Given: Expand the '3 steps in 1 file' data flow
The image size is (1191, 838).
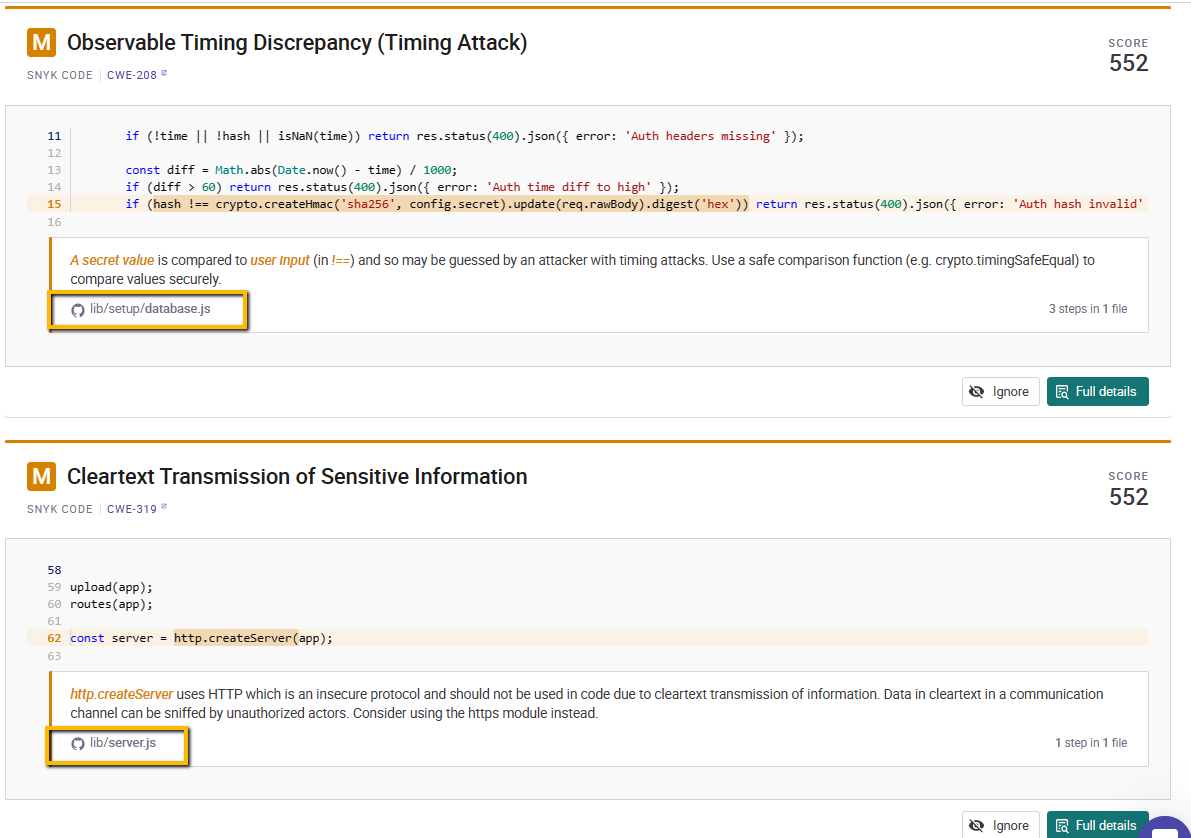Looking at the screenshot, I should (x=1088, y=308).
